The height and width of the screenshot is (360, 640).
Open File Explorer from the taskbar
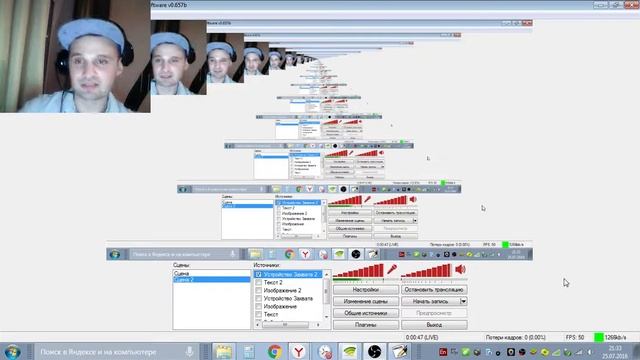[x=224, y=351]
